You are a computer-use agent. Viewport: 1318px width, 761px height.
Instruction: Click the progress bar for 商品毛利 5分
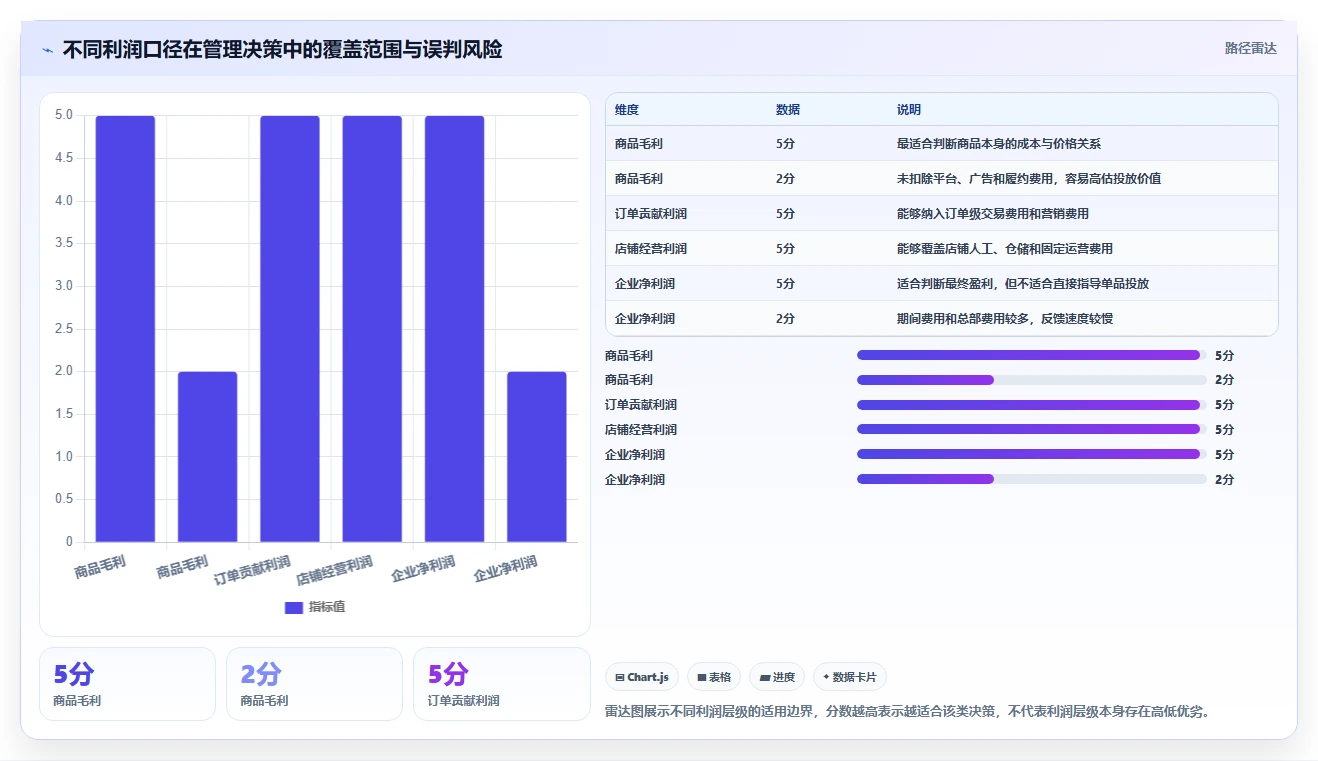click(x=1032, y=355)
